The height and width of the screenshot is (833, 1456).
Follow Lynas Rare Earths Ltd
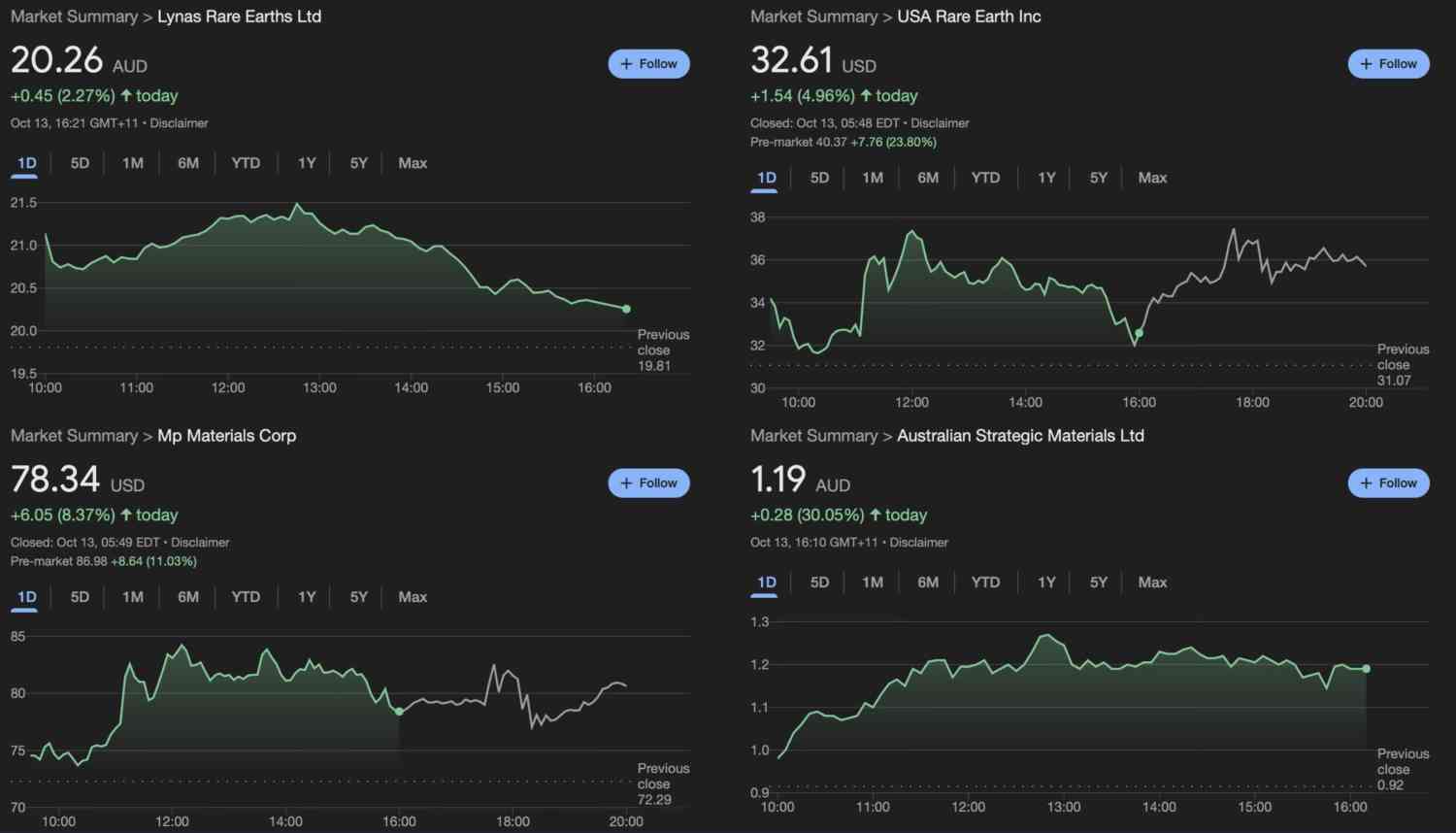(648, 63)
